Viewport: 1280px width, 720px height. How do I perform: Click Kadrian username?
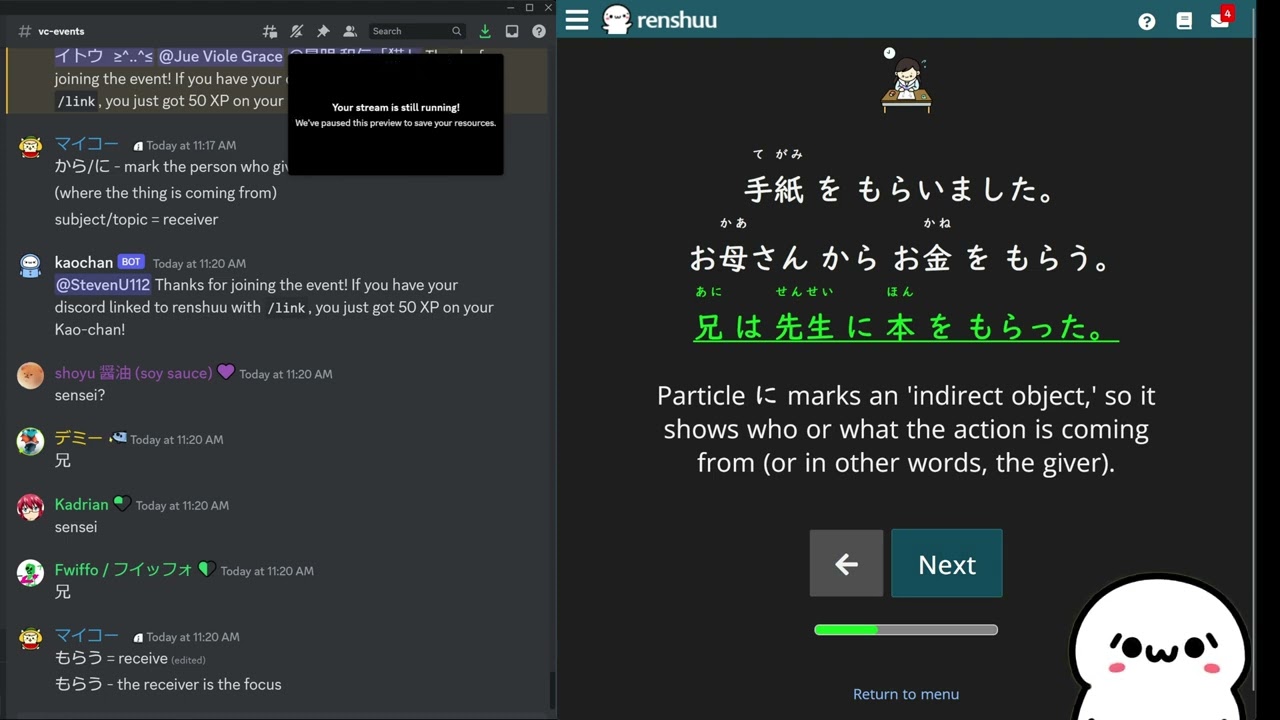click(81, 504)
